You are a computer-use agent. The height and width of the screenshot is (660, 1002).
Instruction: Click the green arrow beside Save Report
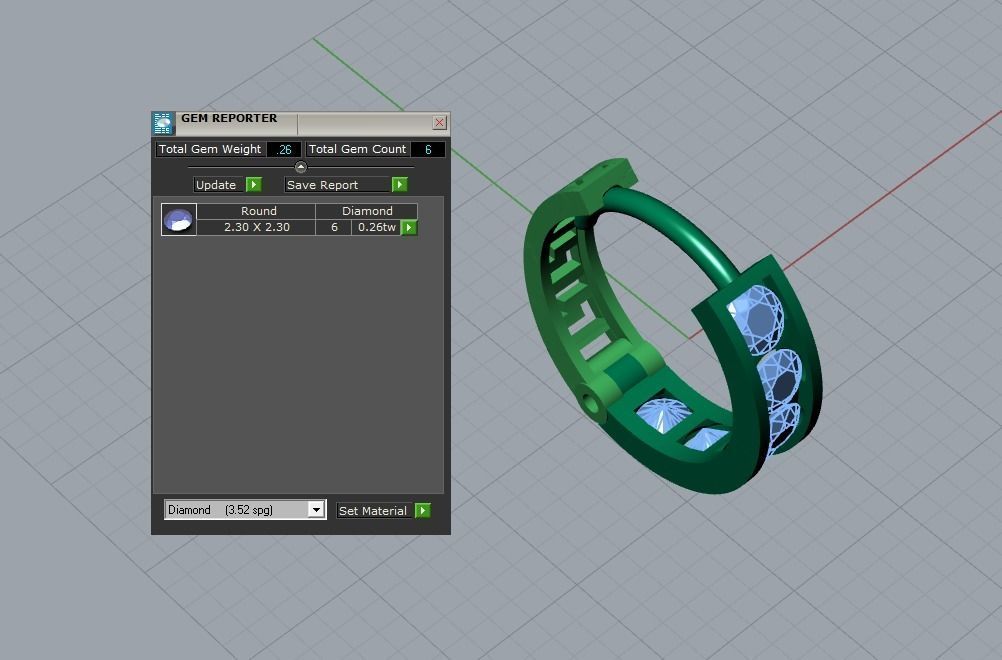[399, 185]
